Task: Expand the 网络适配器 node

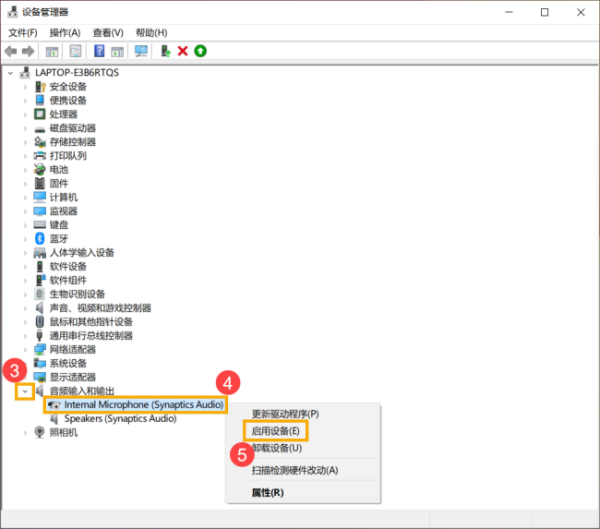Action: pyautogui.click(x=25, y=349)
